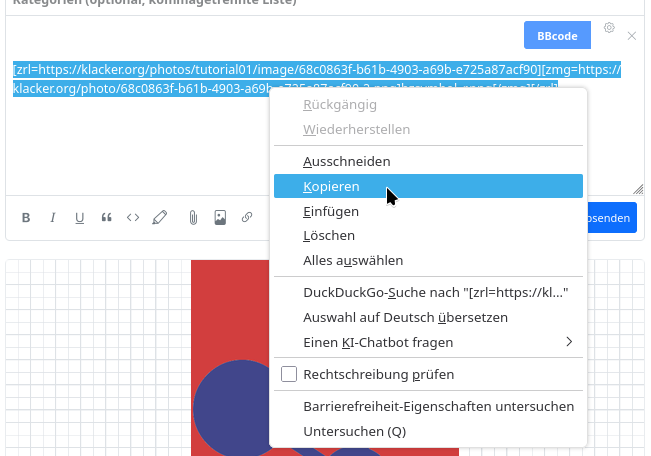This screenshot has width=651, height=456.
Task: Click the pencil highlight icon
Action: coord(160,217)
